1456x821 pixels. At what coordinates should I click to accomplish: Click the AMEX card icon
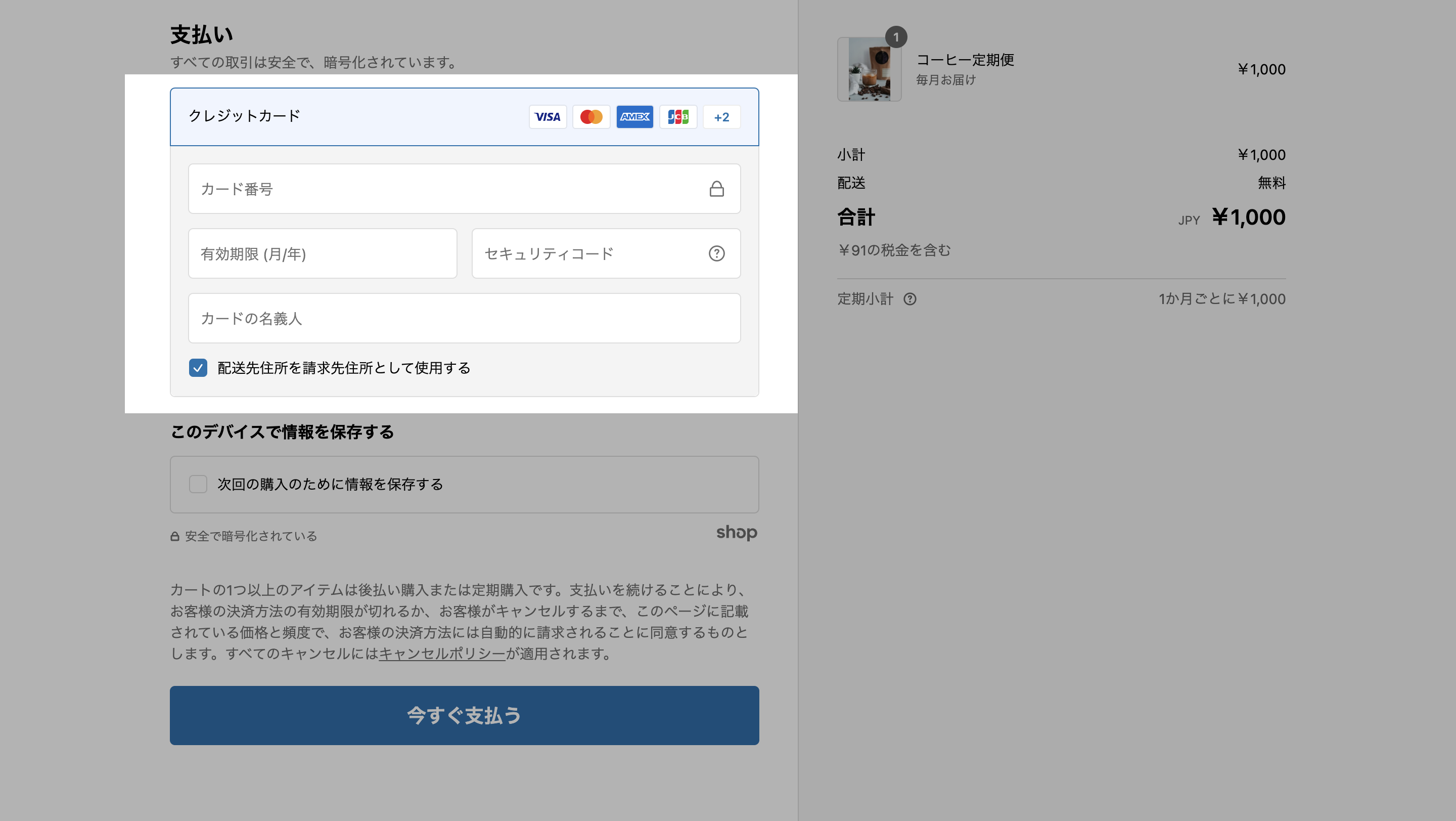click(x=634, y=117)
